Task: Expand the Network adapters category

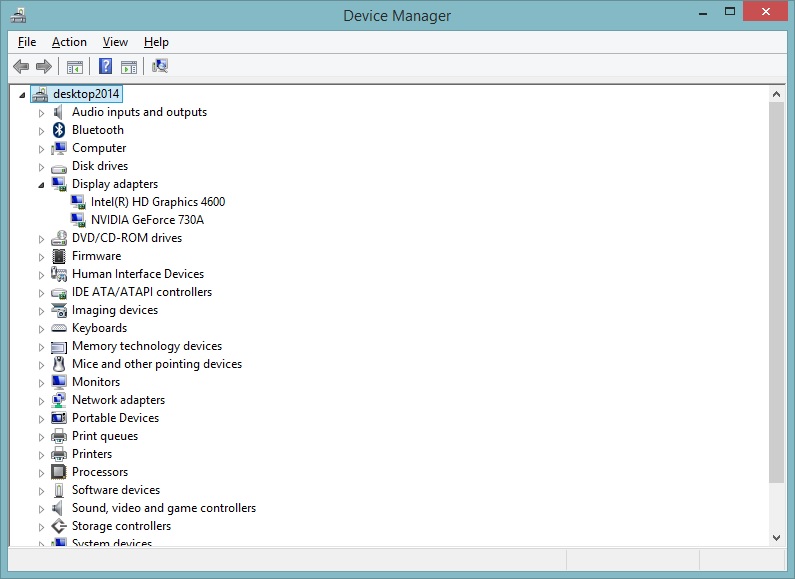Action: click(41, 400)
